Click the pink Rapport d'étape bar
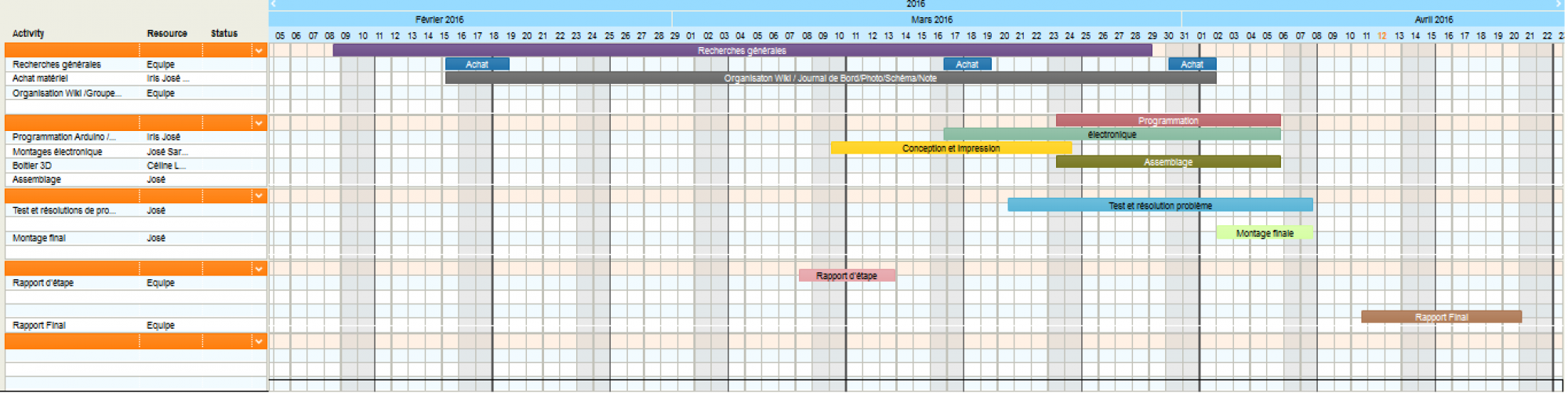 point(846,275)
